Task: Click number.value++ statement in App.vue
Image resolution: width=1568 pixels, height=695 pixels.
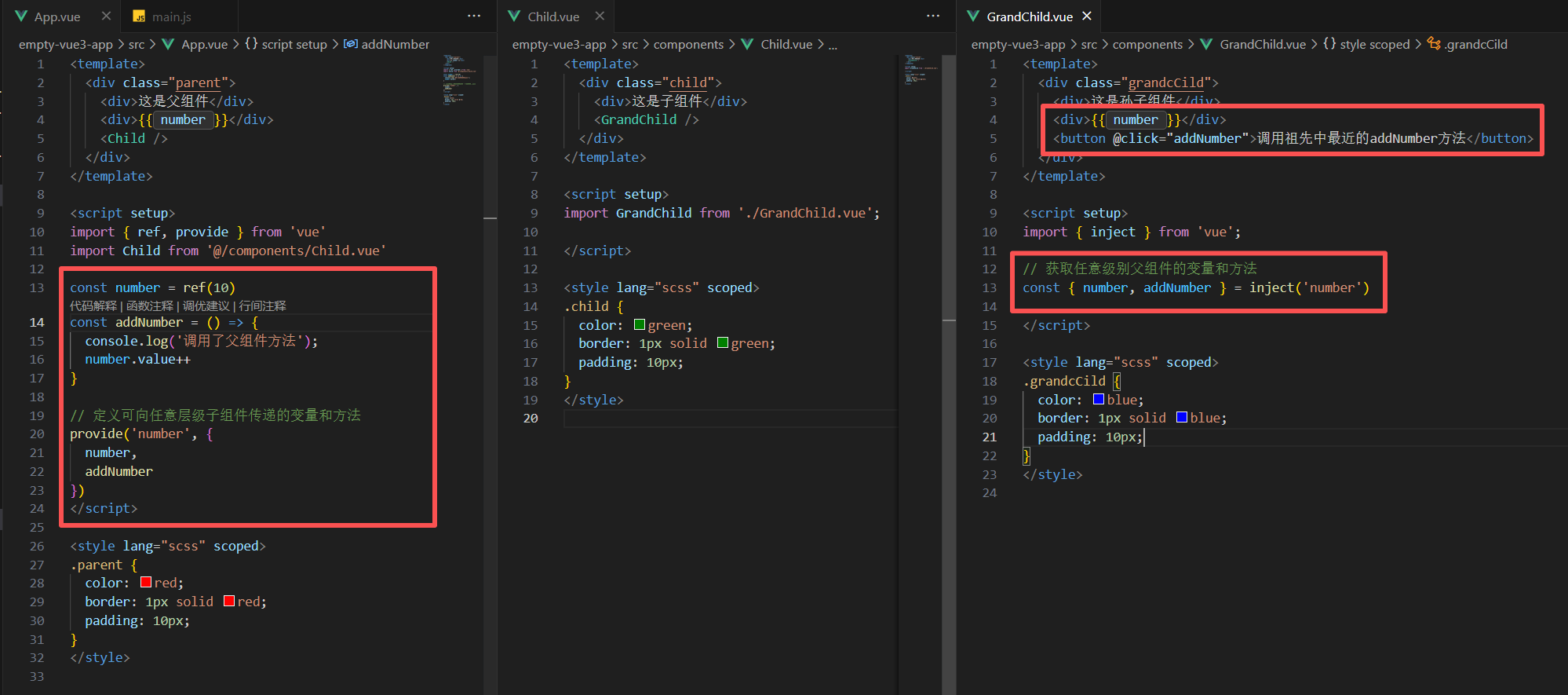Action: (x=137, y=359)
